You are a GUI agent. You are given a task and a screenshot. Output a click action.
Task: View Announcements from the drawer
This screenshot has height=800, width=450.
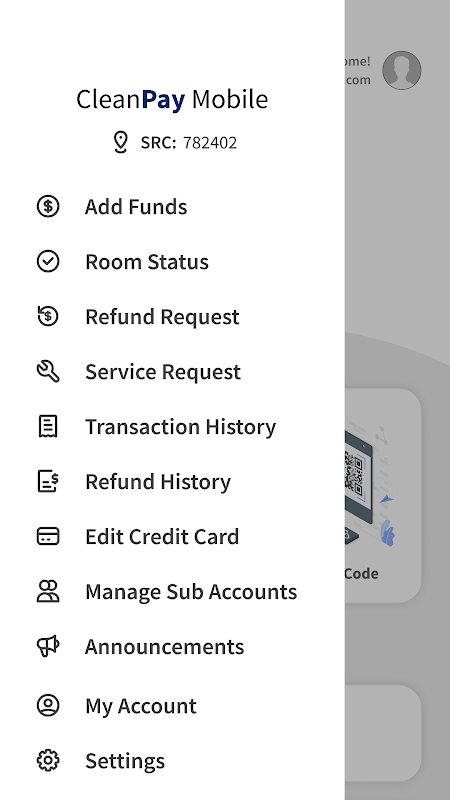click(x=172, y=647)
